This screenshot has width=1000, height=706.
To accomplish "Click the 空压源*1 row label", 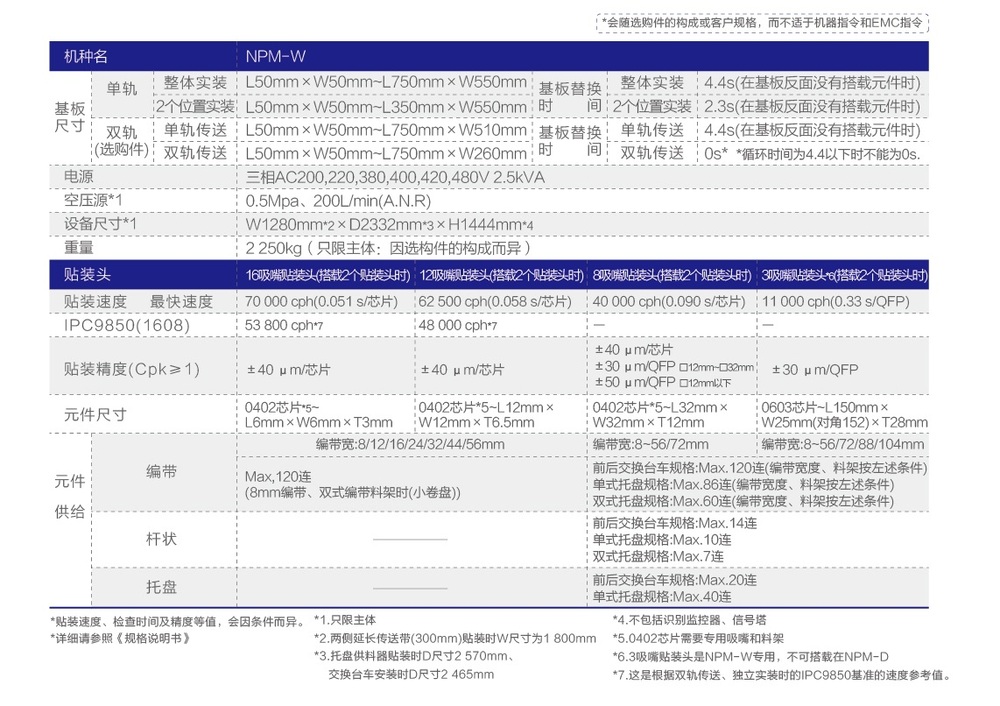I will coord(93,200).
